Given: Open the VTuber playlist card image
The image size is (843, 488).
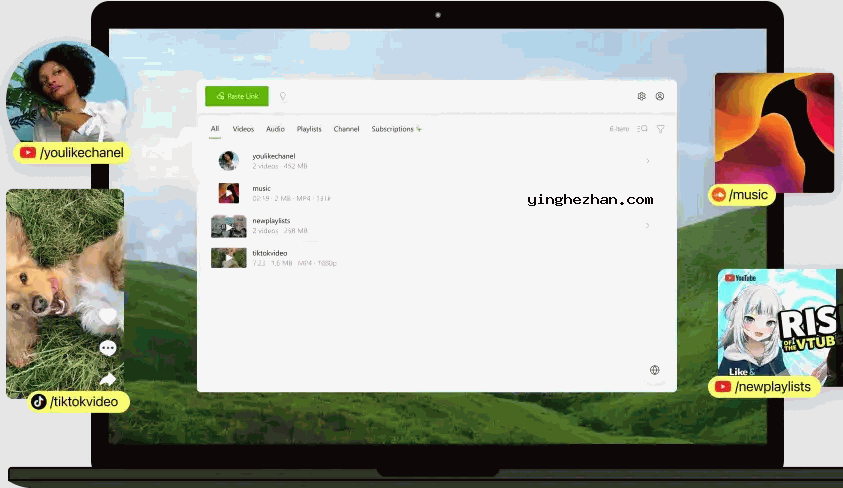Looking at the screenshot, I should tap(780, 327).
